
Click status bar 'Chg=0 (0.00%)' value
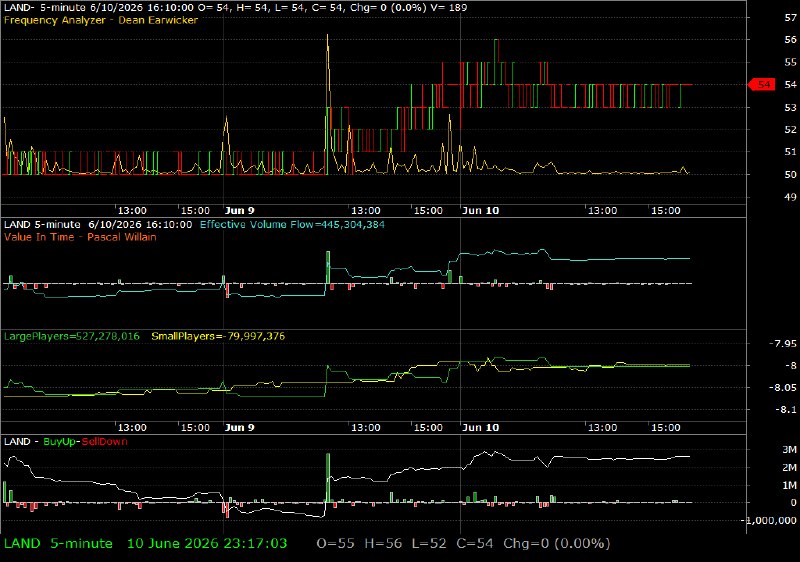pyautogui.click(x=557, y=544)
